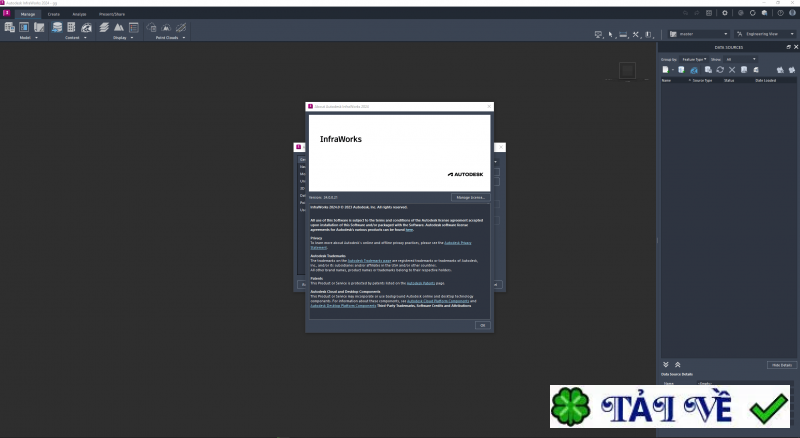Click the first Point Clouds cloud icon
800x438 pixels.
152,28
